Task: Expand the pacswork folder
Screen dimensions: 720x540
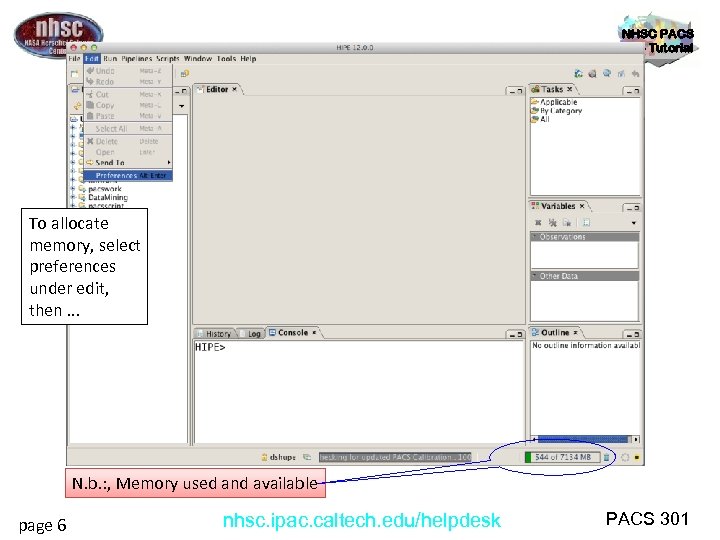Action: point(73,189)
